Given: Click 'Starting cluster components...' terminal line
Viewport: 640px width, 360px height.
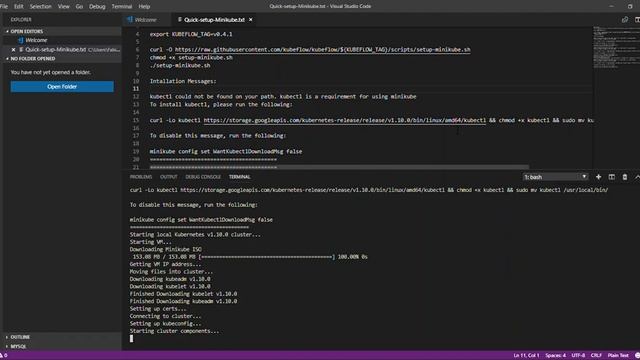Looking at the screenshot, I should click(x=174, y=331).
